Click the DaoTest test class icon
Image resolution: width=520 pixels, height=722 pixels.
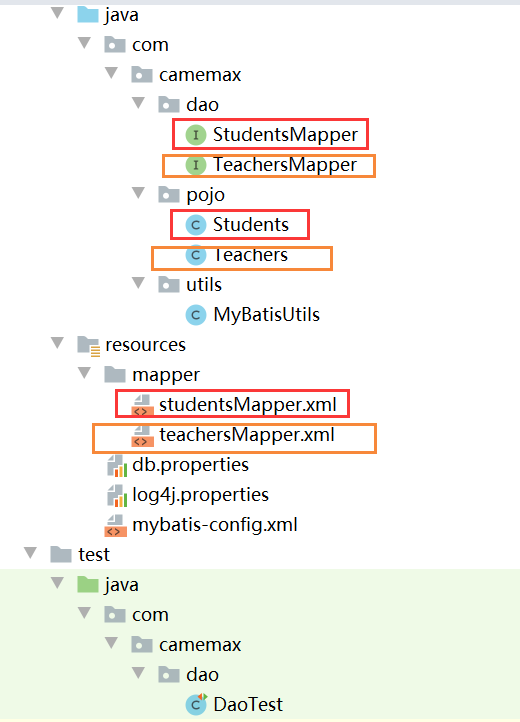point(197,705)
